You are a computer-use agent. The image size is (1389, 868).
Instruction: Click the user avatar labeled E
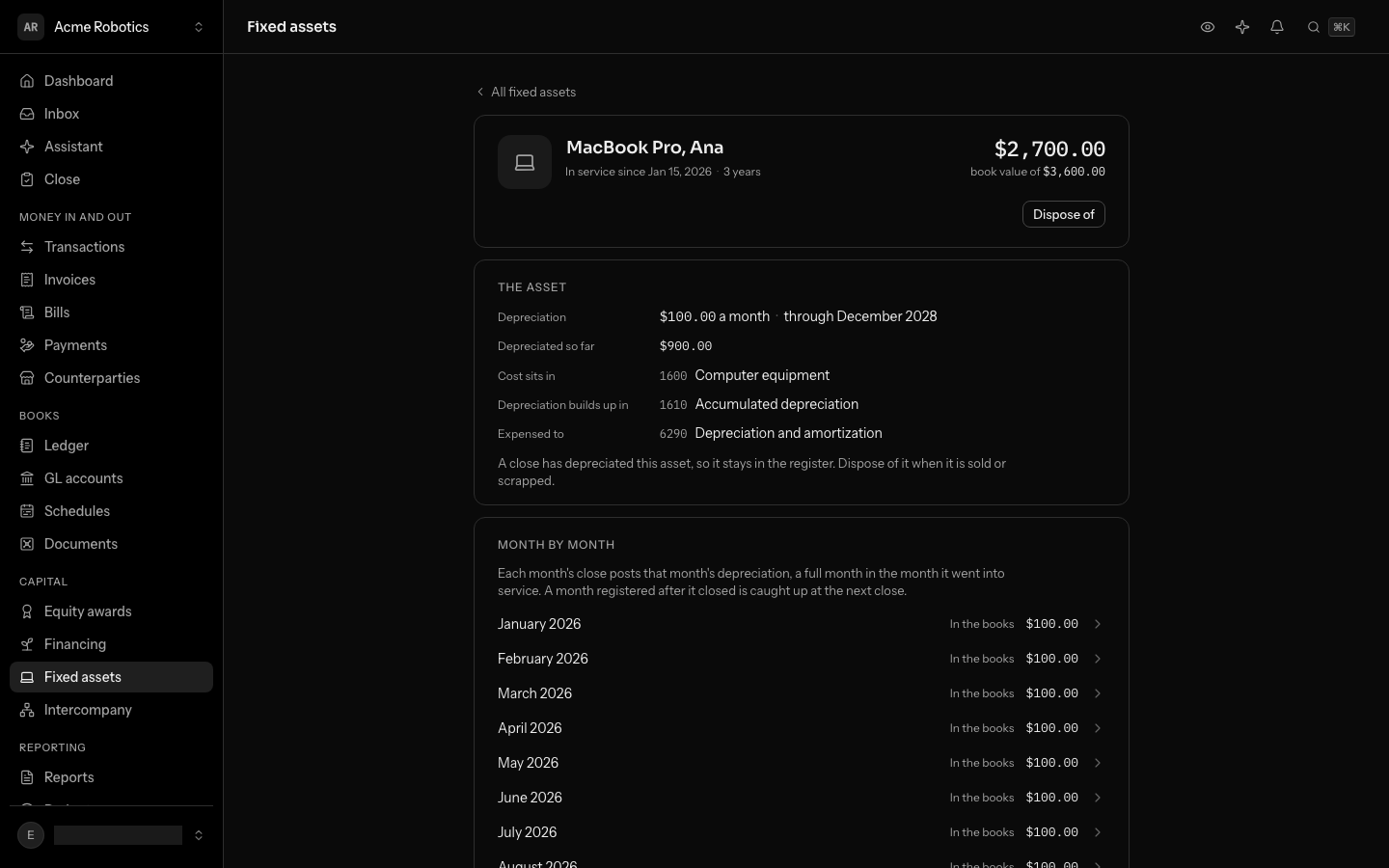coord(31,835)
